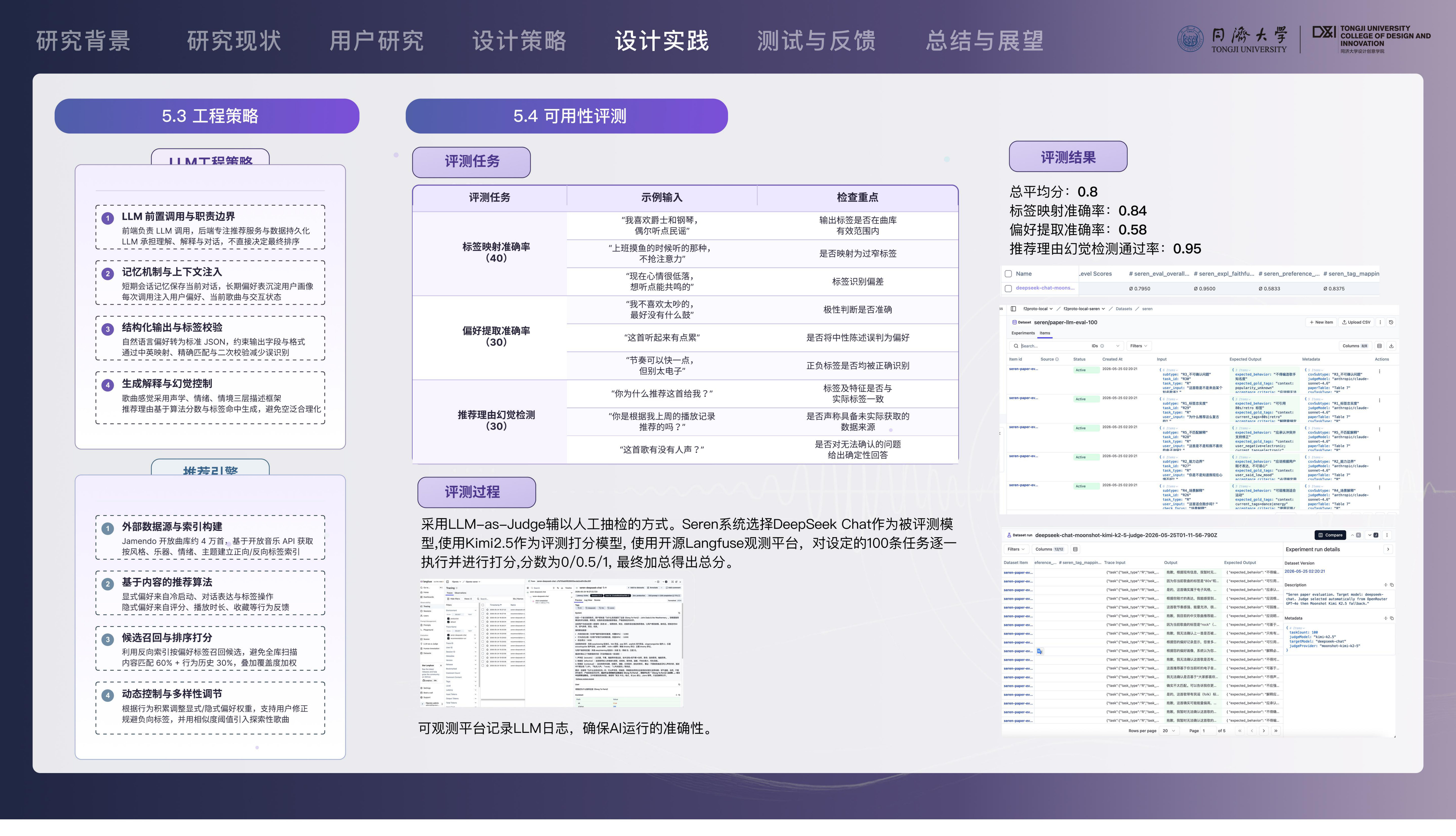Select the 测试与反馈 slide section tab
The width and height of the screenshot is (1456, 836).
click(x=817, y=41)
